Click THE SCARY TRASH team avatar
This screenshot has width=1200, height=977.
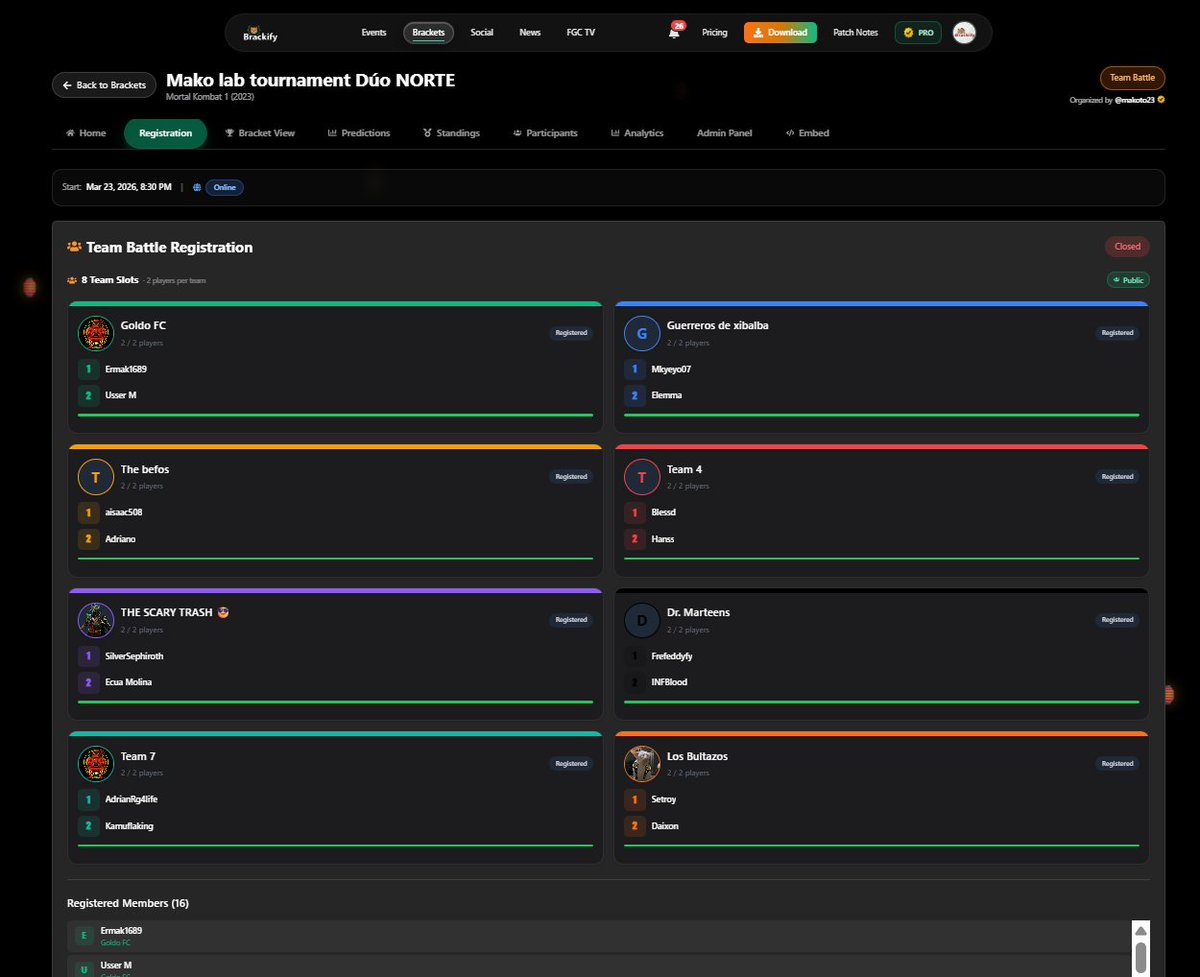pyautogui.click(x=95, y=620)
